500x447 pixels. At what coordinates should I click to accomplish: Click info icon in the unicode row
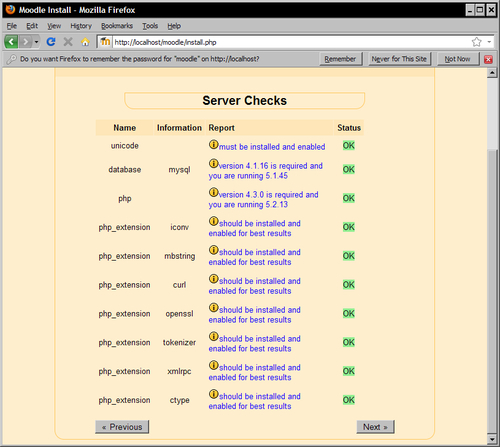coord(213,145)
